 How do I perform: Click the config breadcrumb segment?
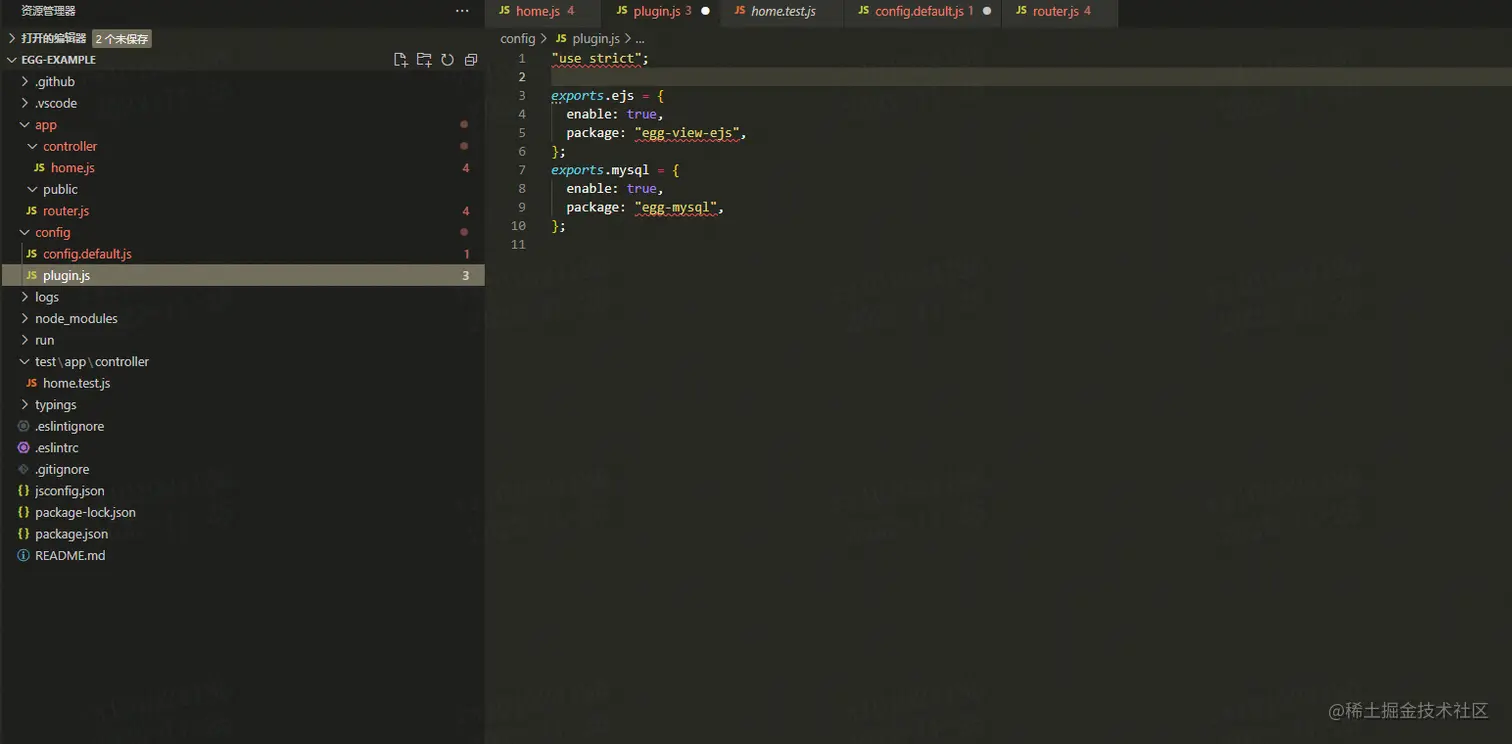point(518,38)
